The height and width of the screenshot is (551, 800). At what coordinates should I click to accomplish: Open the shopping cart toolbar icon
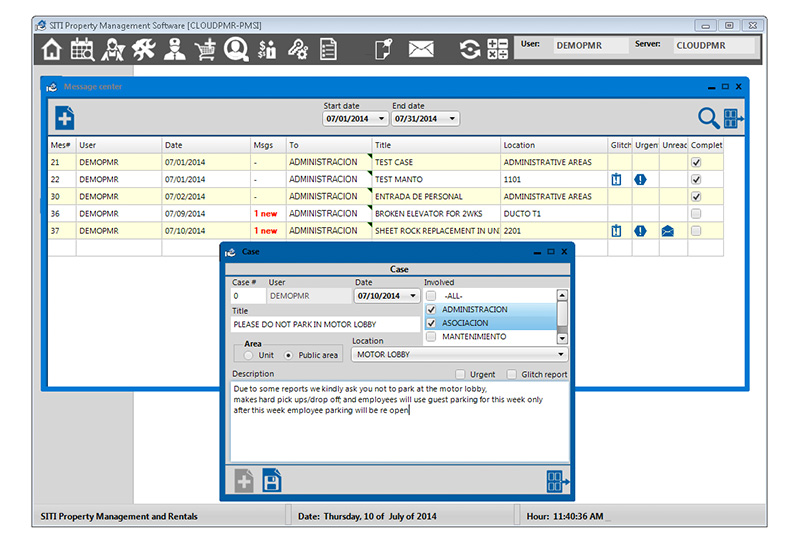207,48
